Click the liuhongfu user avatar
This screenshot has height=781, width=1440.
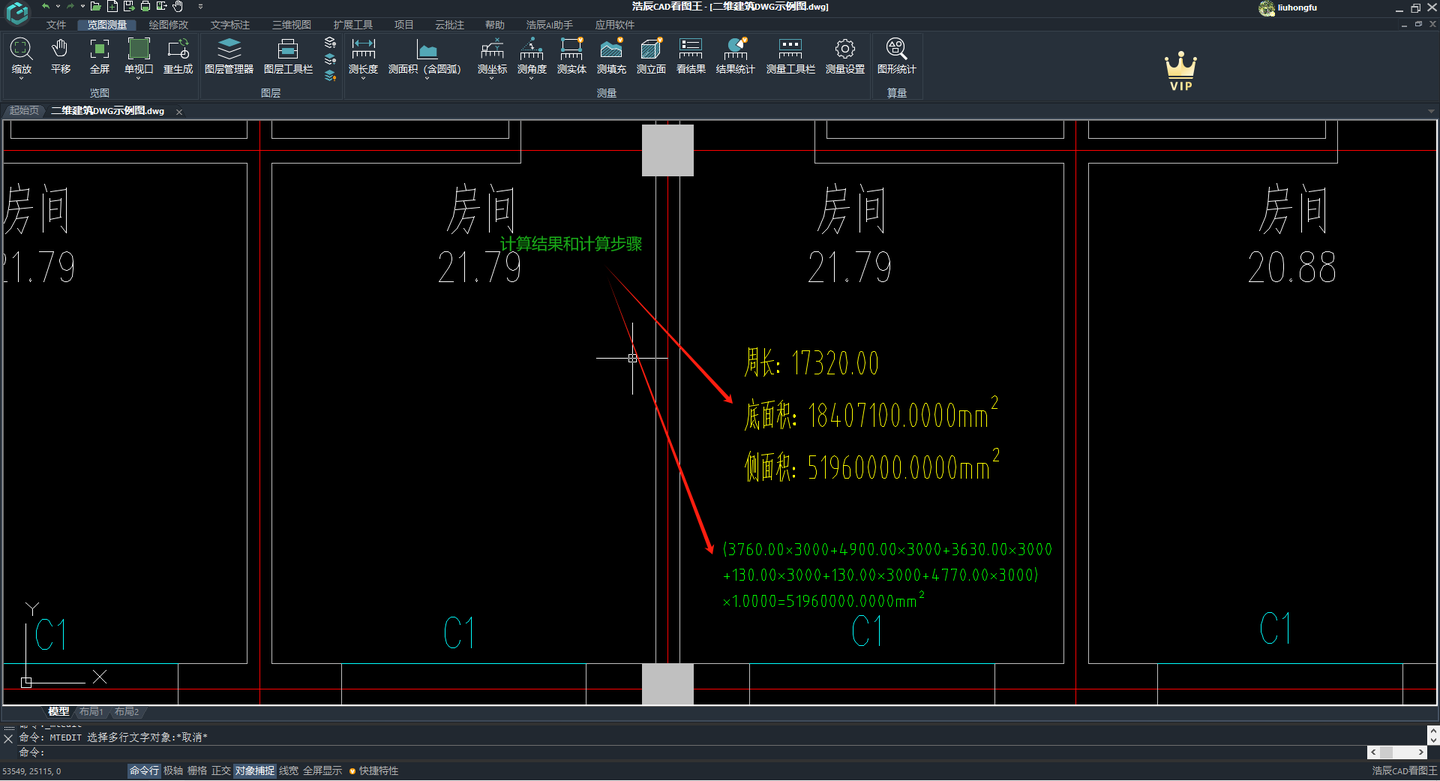(x=1267, y=8)
